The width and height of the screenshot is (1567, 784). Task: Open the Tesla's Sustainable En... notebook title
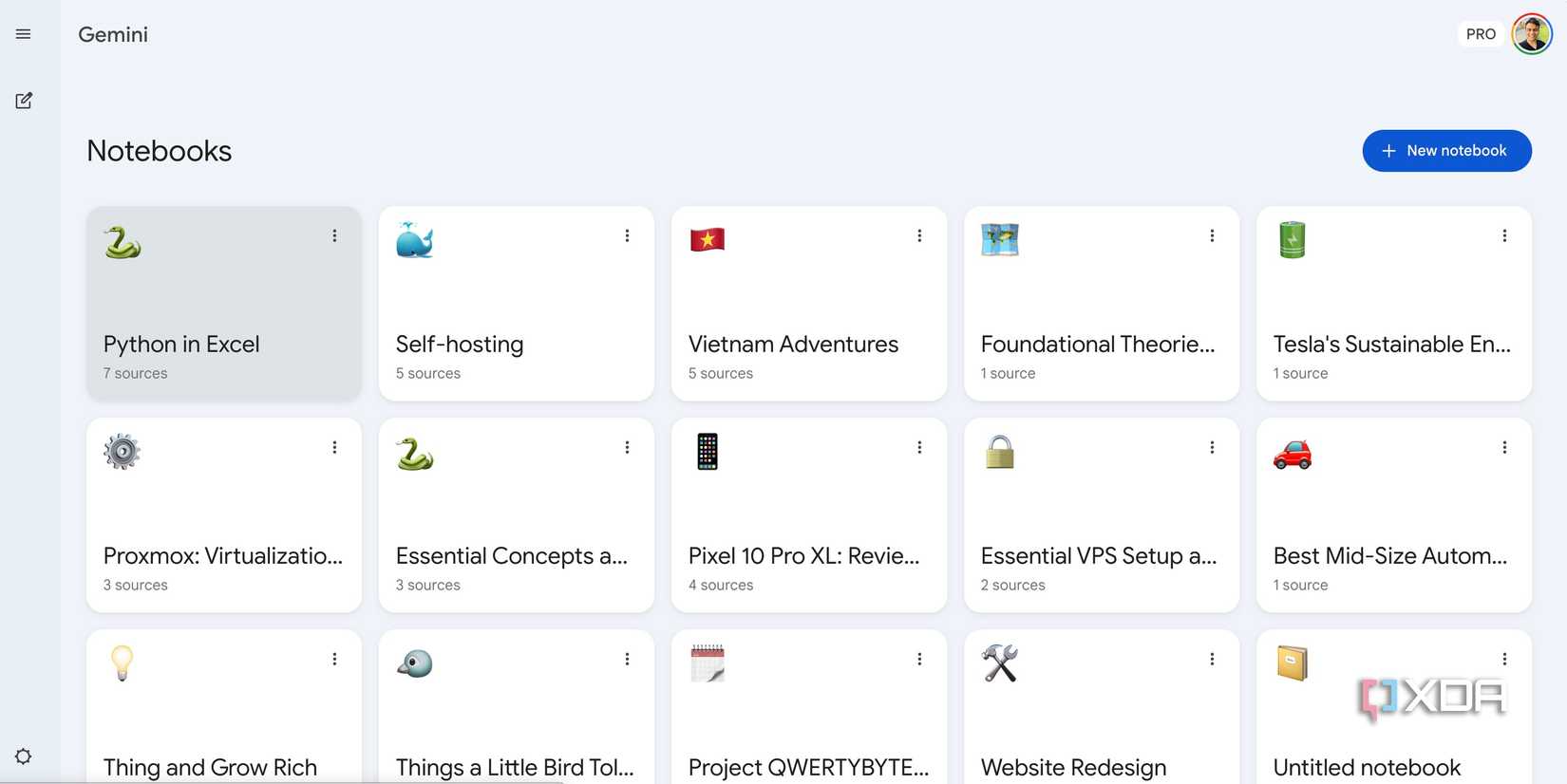coord(1391,345)
